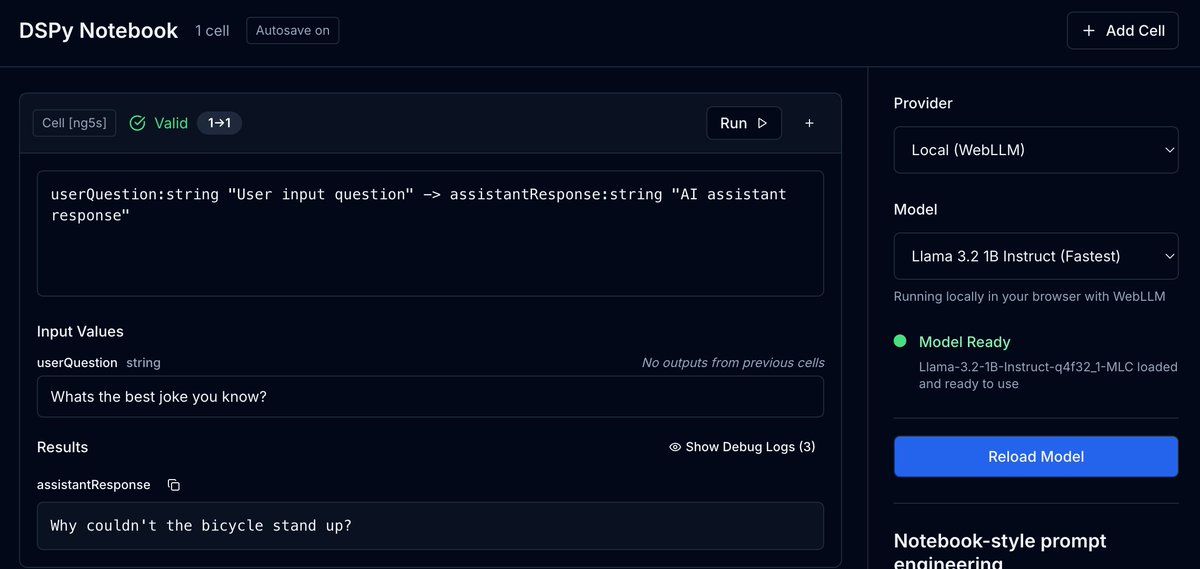Copy the assistantResponse with copy icon
The width and height of the screenshot is (1200, 569).
174,485
